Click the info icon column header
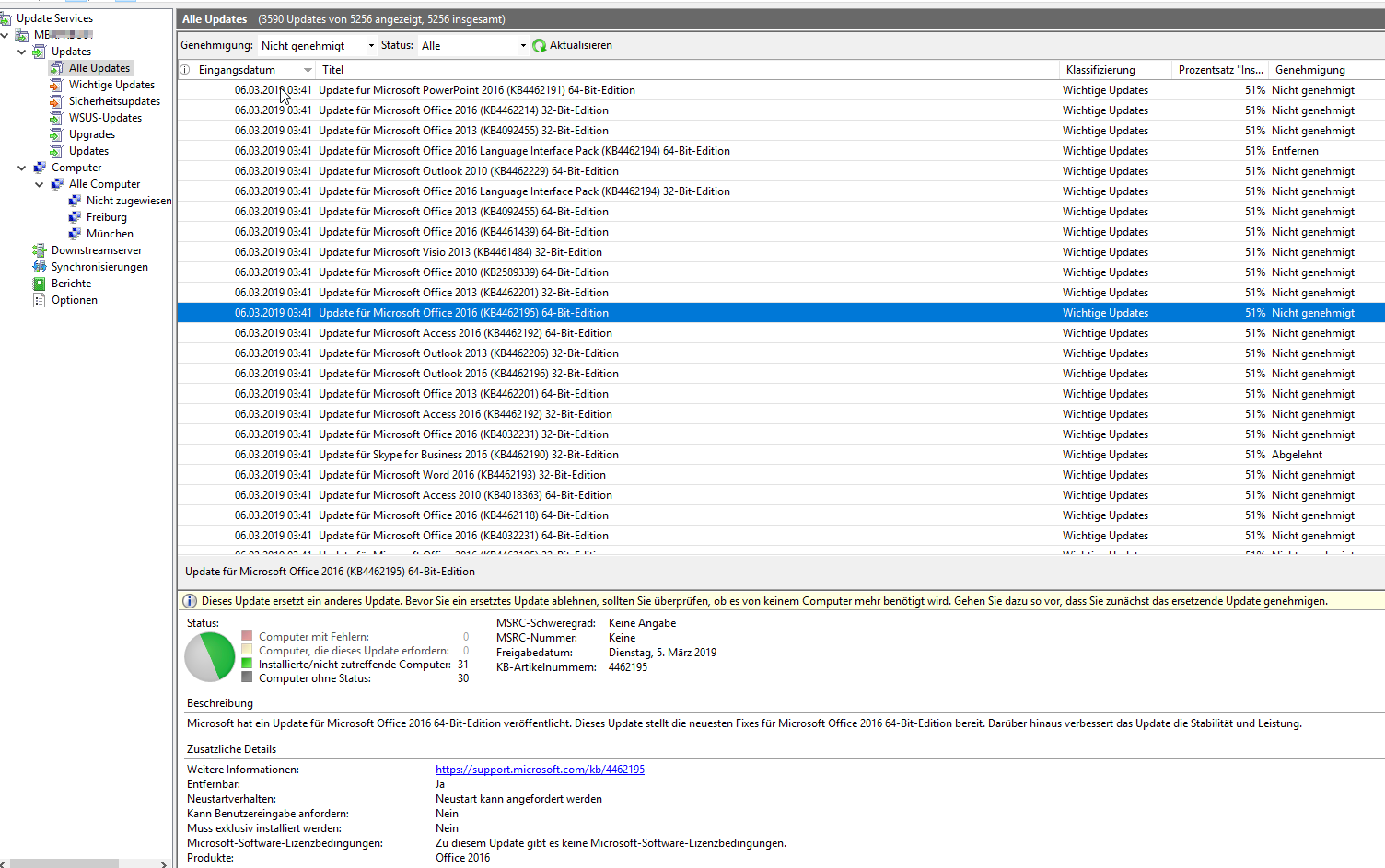1385x868 pixels. [x=184, y=70]
